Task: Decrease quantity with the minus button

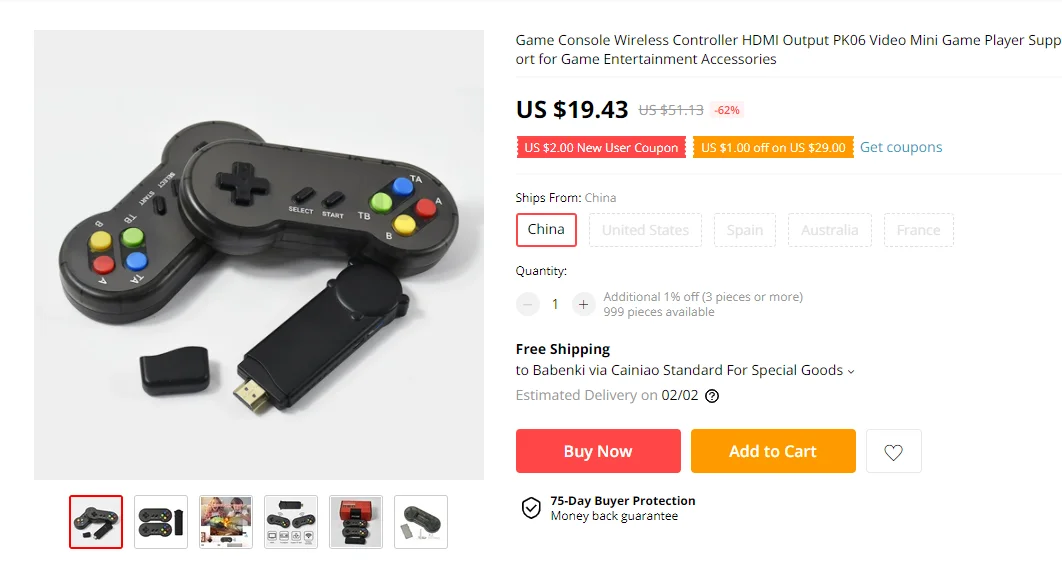Action: [527, 304]
